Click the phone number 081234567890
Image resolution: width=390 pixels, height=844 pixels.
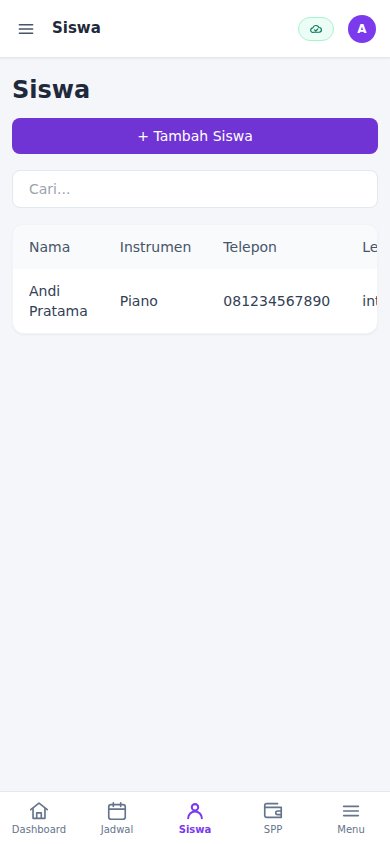[276, 301]
